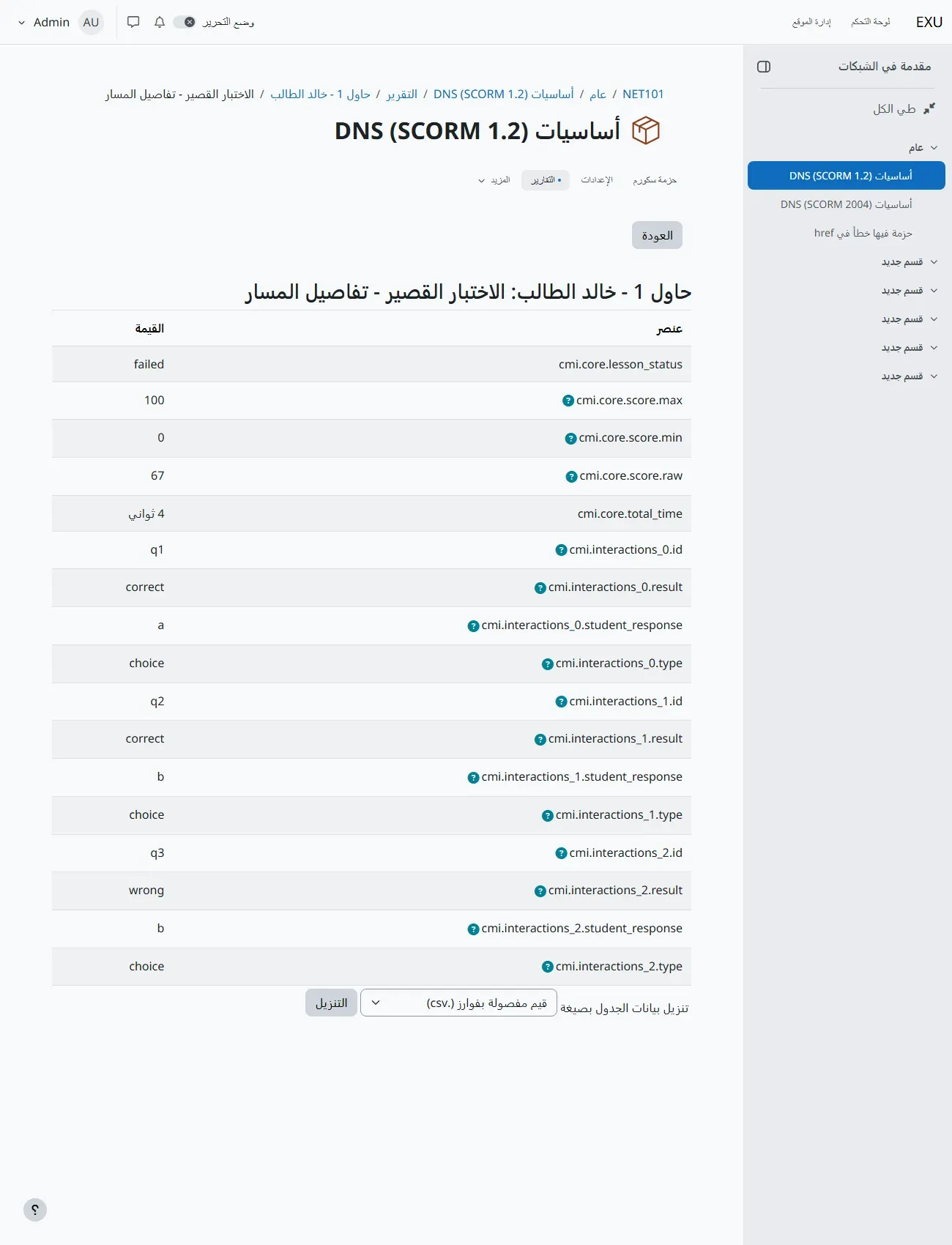Image resolution: width=952 pixels, height=1245 pixels.
Task: Click the SCORM package cube icon
Action: point(646,131)
